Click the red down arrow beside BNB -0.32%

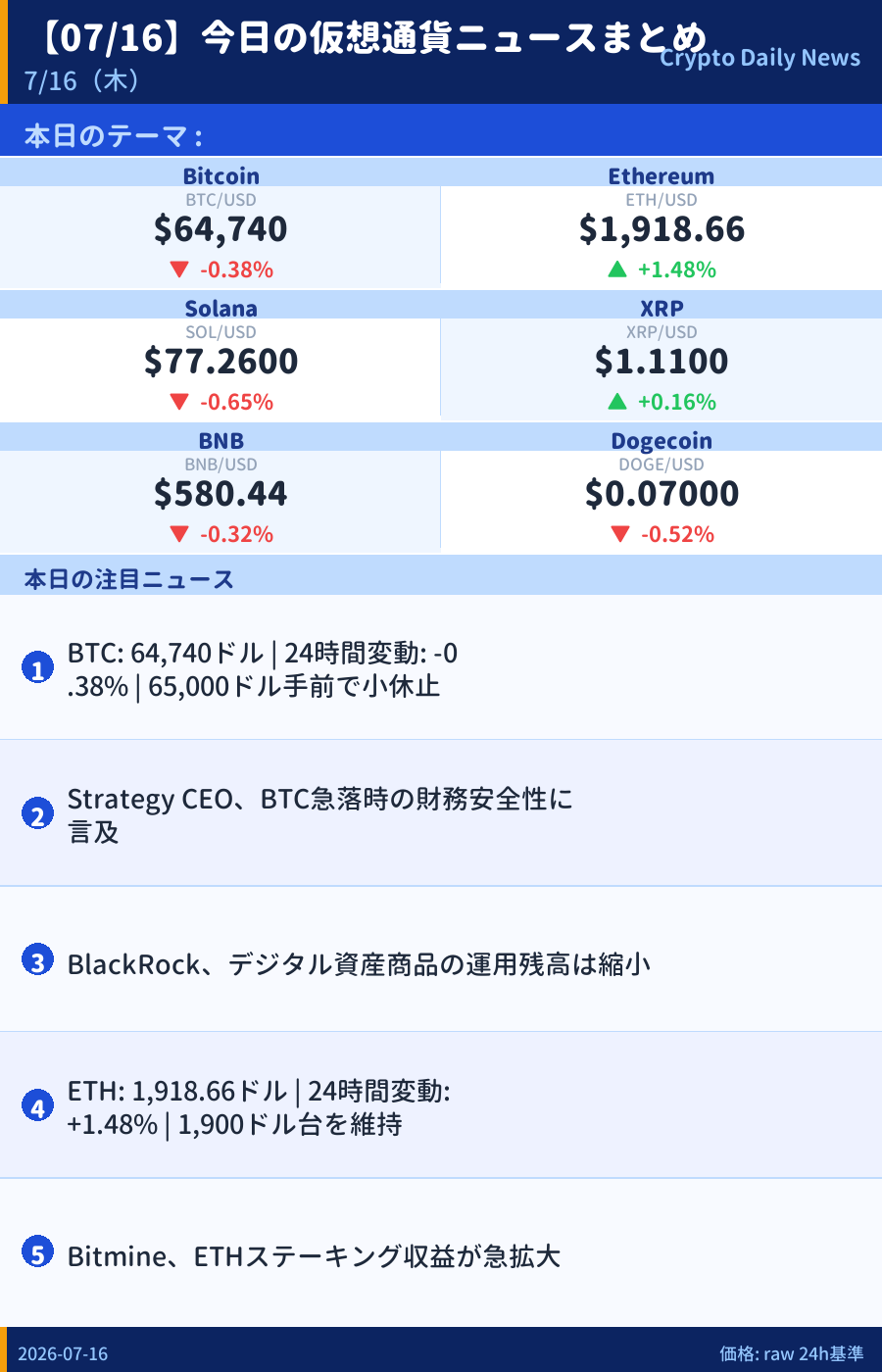click(x=178, y=534)
